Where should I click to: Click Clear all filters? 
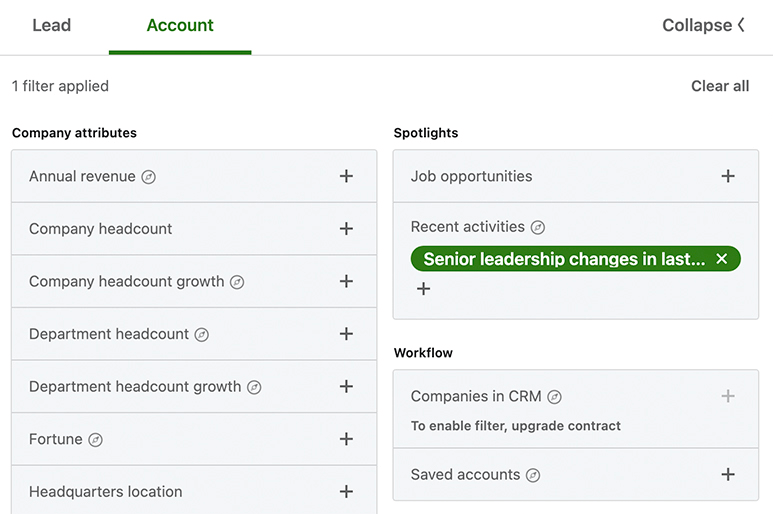(x=720, y=86)
